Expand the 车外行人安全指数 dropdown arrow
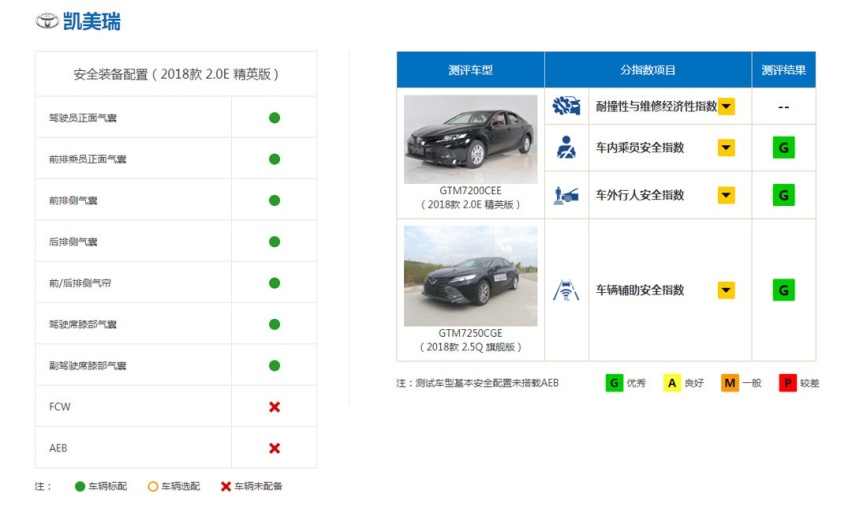This screenshot has height=513, width=852. (x=726, y=195)
